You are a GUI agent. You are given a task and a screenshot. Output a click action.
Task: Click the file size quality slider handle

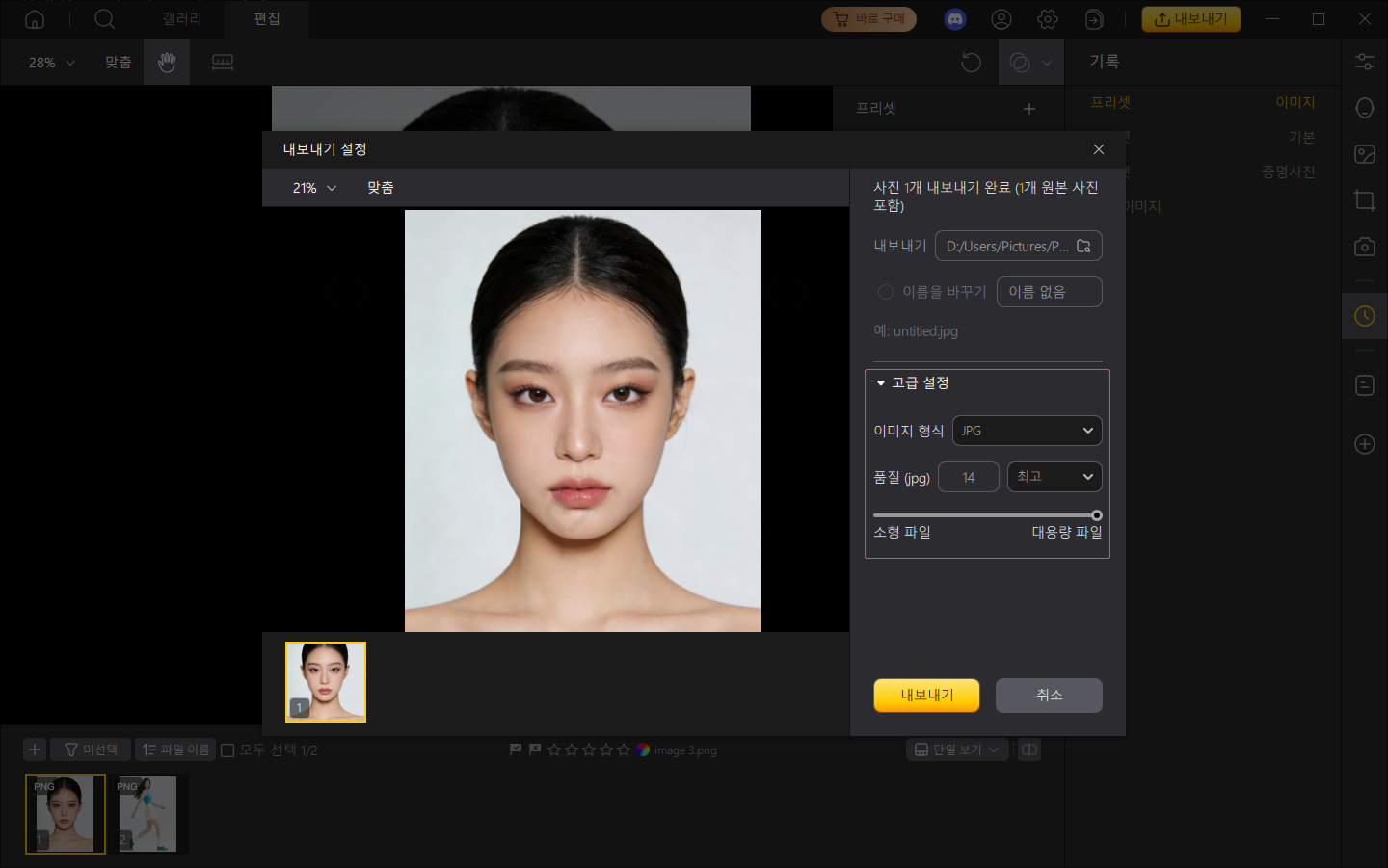point(1096,515)
